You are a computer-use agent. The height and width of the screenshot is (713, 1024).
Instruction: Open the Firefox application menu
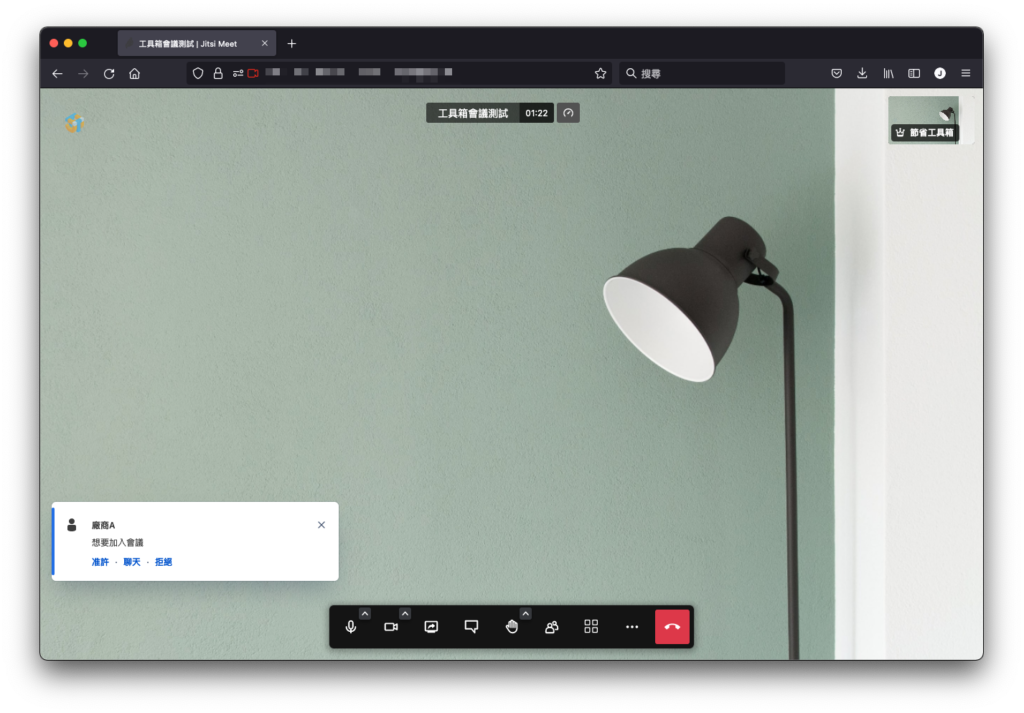(966, 74)
